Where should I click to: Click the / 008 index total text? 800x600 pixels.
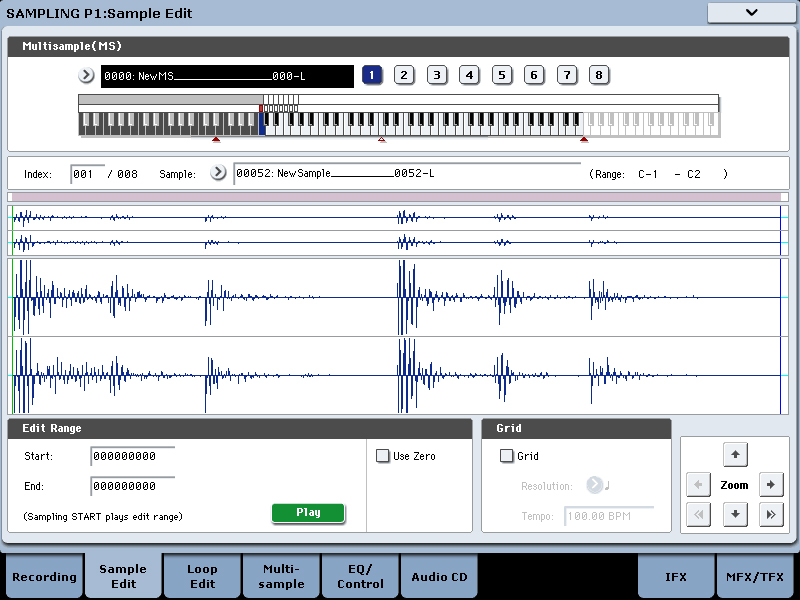pos(122,174)
